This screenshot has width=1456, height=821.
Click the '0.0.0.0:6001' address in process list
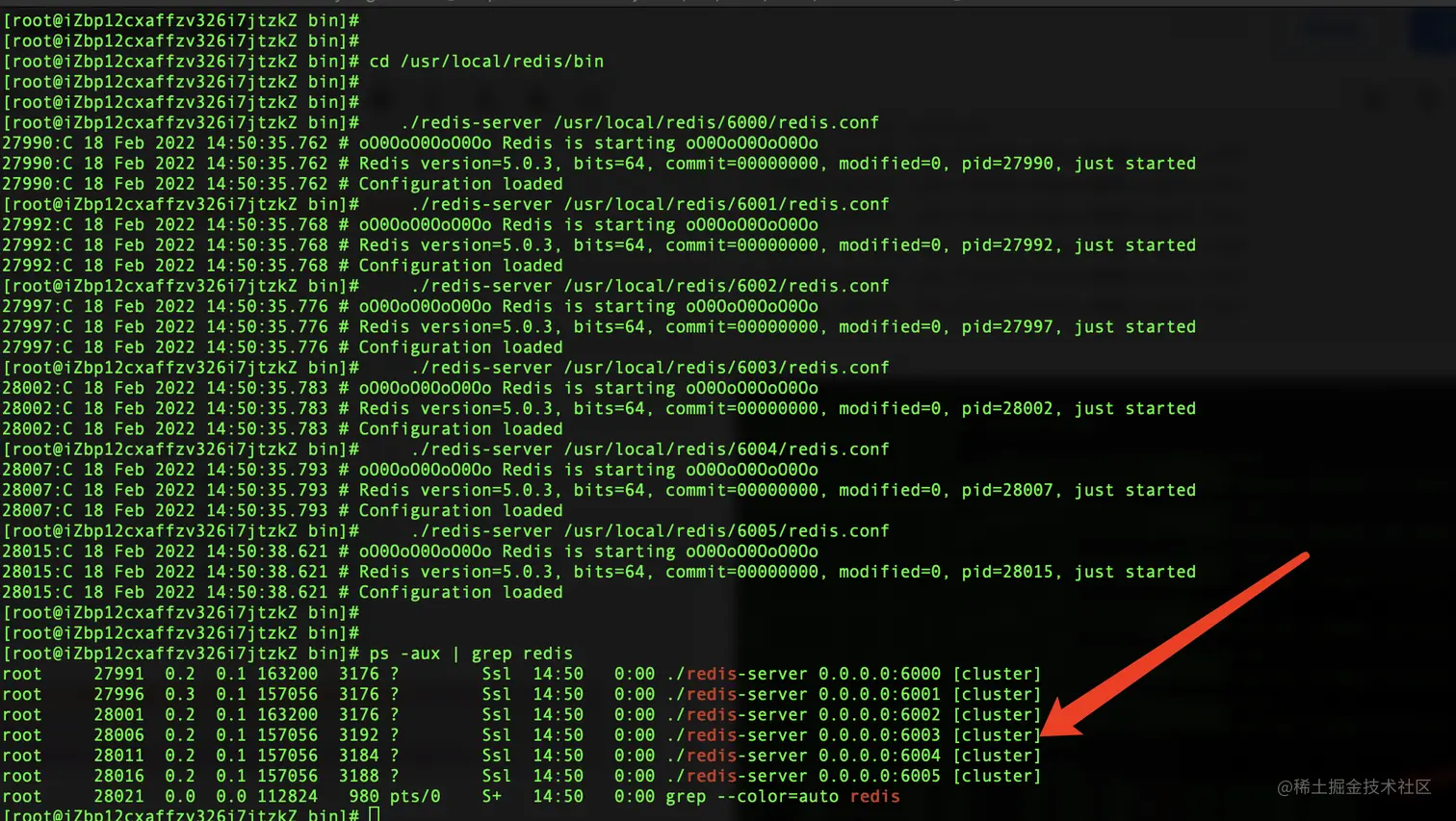pos(880,694)
